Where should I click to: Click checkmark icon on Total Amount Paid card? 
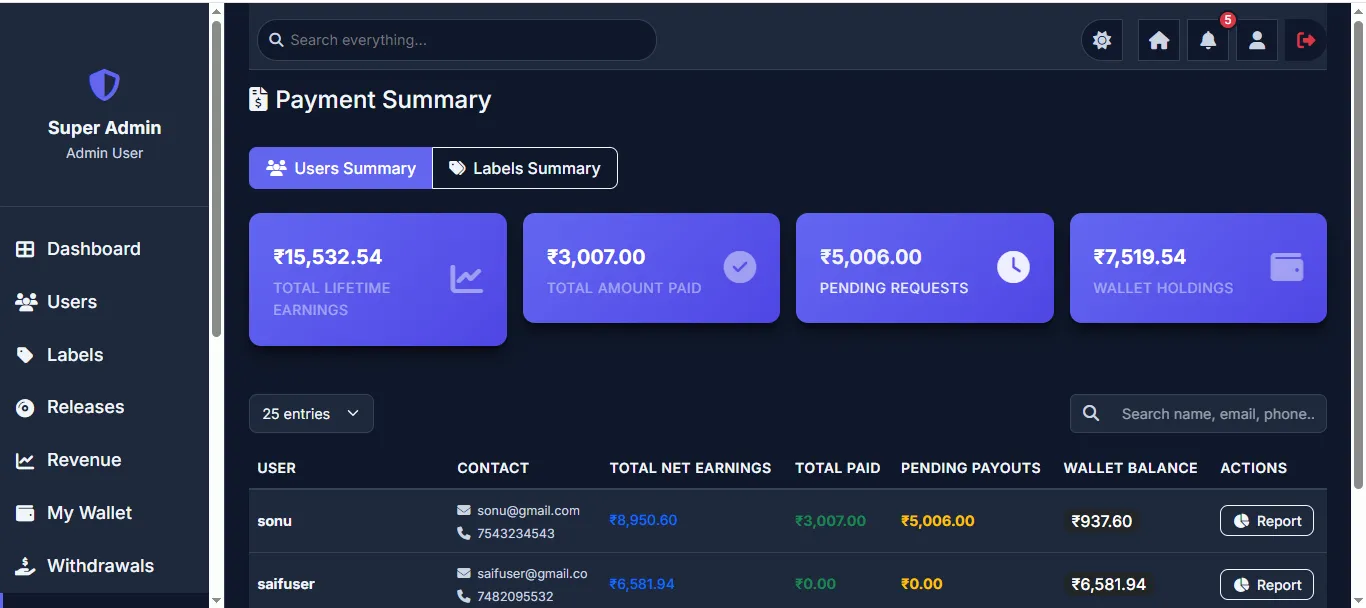pyautogui.click(x=740, y=267)
